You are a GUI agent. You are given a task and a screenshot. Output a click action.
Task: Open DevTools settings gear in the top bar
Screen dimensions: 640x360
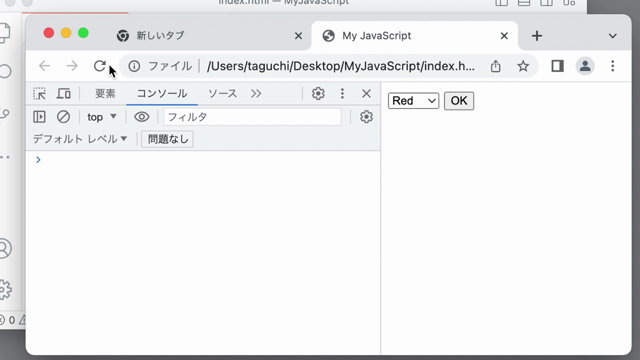[318, 94]
